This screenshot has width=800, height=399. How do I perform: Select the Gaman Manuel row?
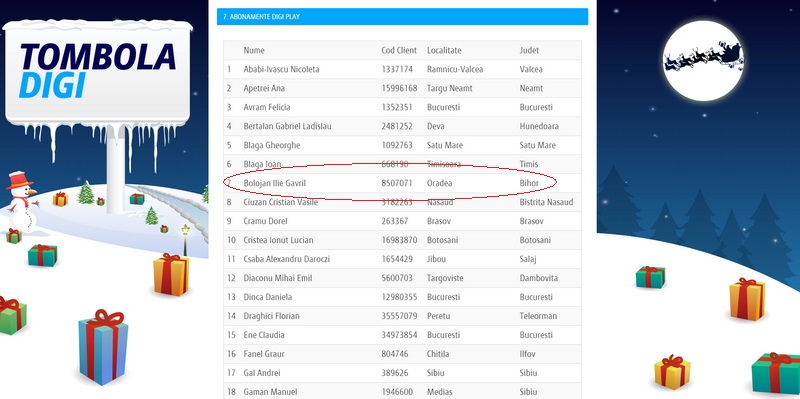coord(402,391)
